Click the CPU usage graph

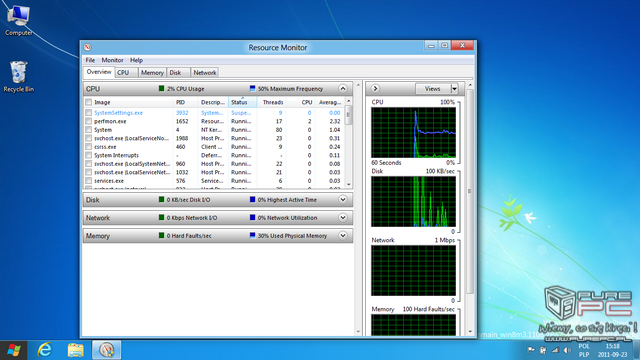click(x=413, y=133)
